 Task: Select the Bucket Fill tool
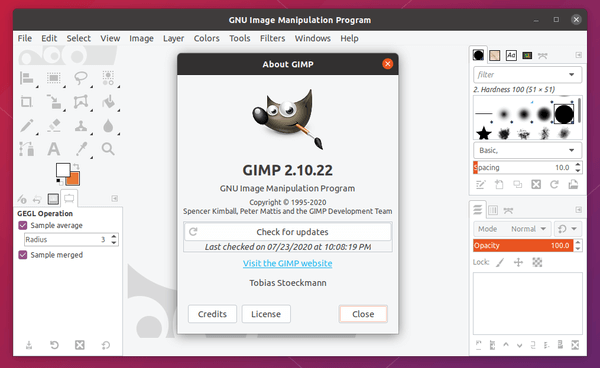coord(108,102)
